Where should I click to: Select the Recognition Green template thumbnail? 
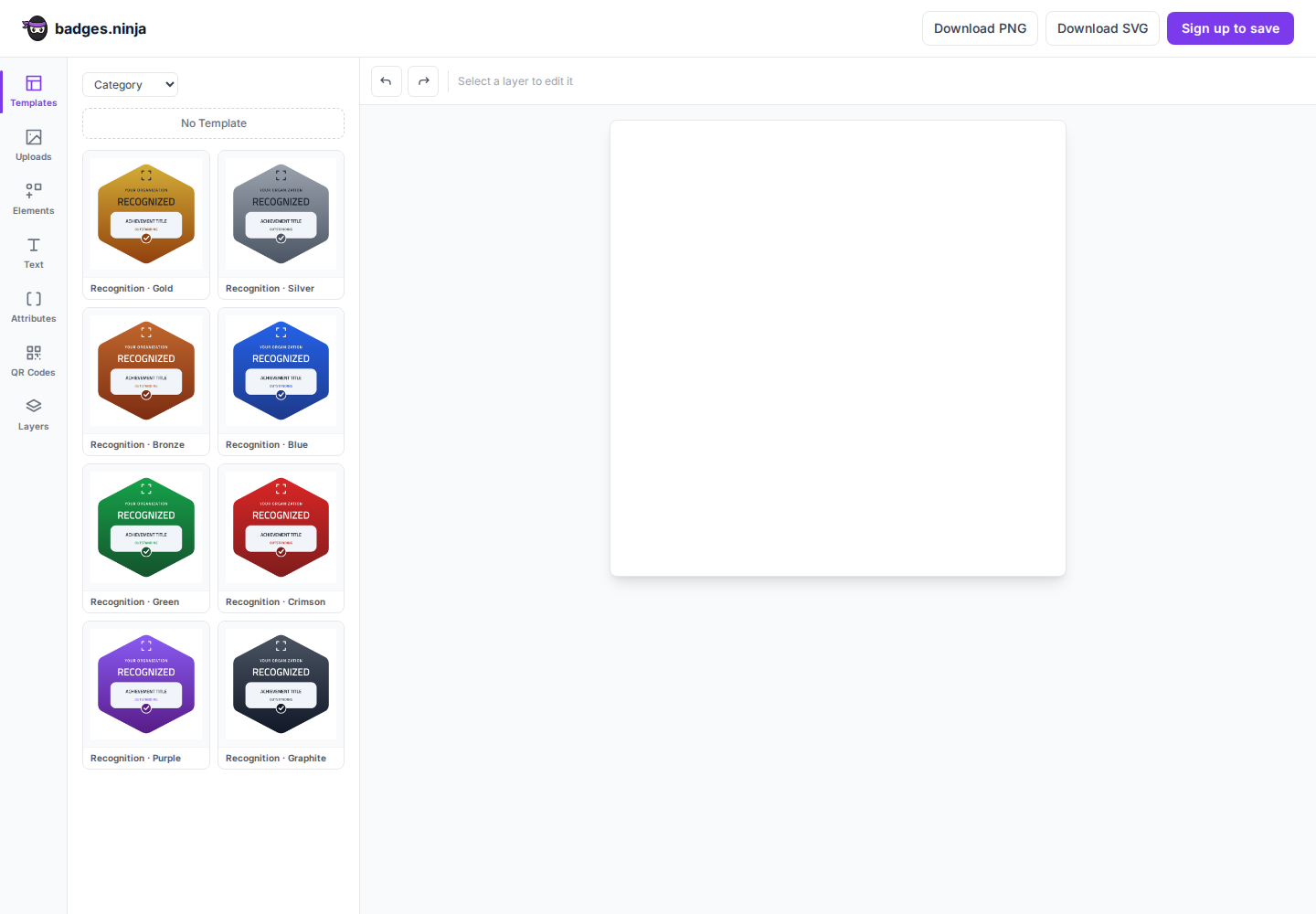pos(146,527)
